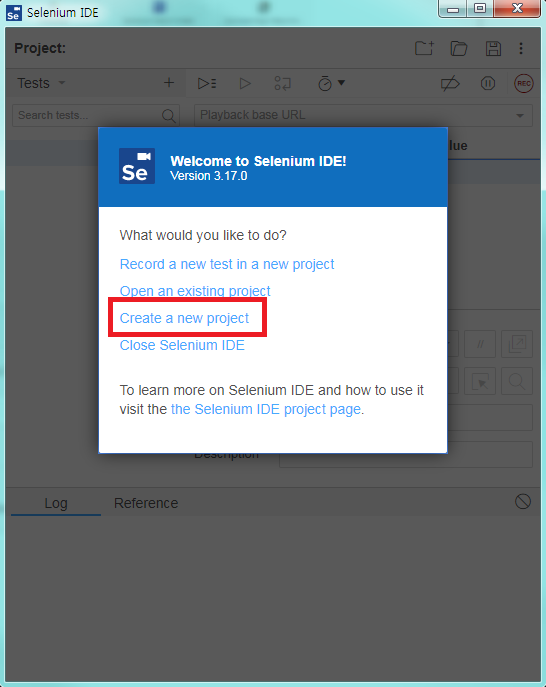Switch to the Log tab
546x687 pixels.
pos(56,503)
